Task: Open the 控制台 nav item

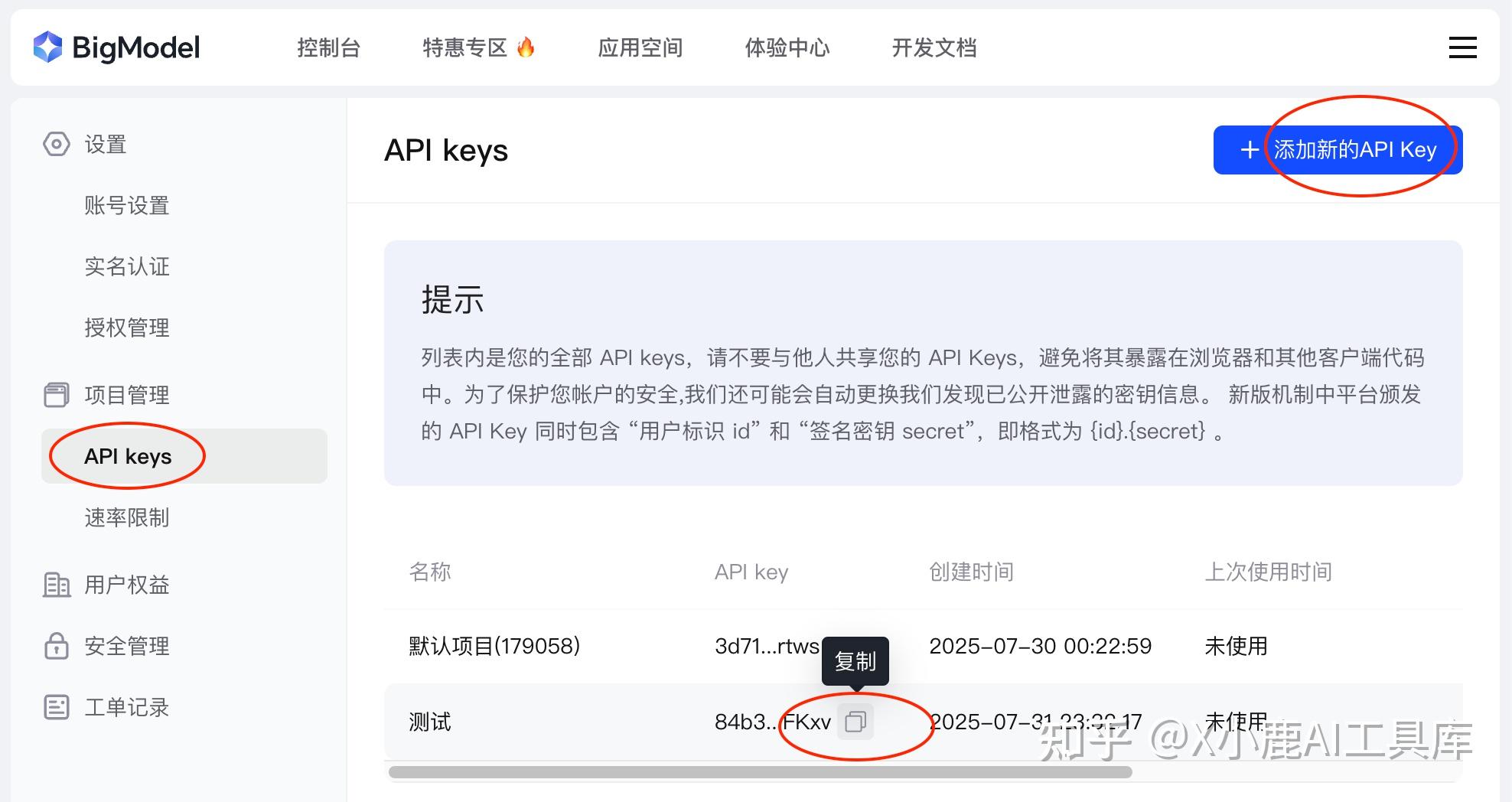Action: (328, 47)
